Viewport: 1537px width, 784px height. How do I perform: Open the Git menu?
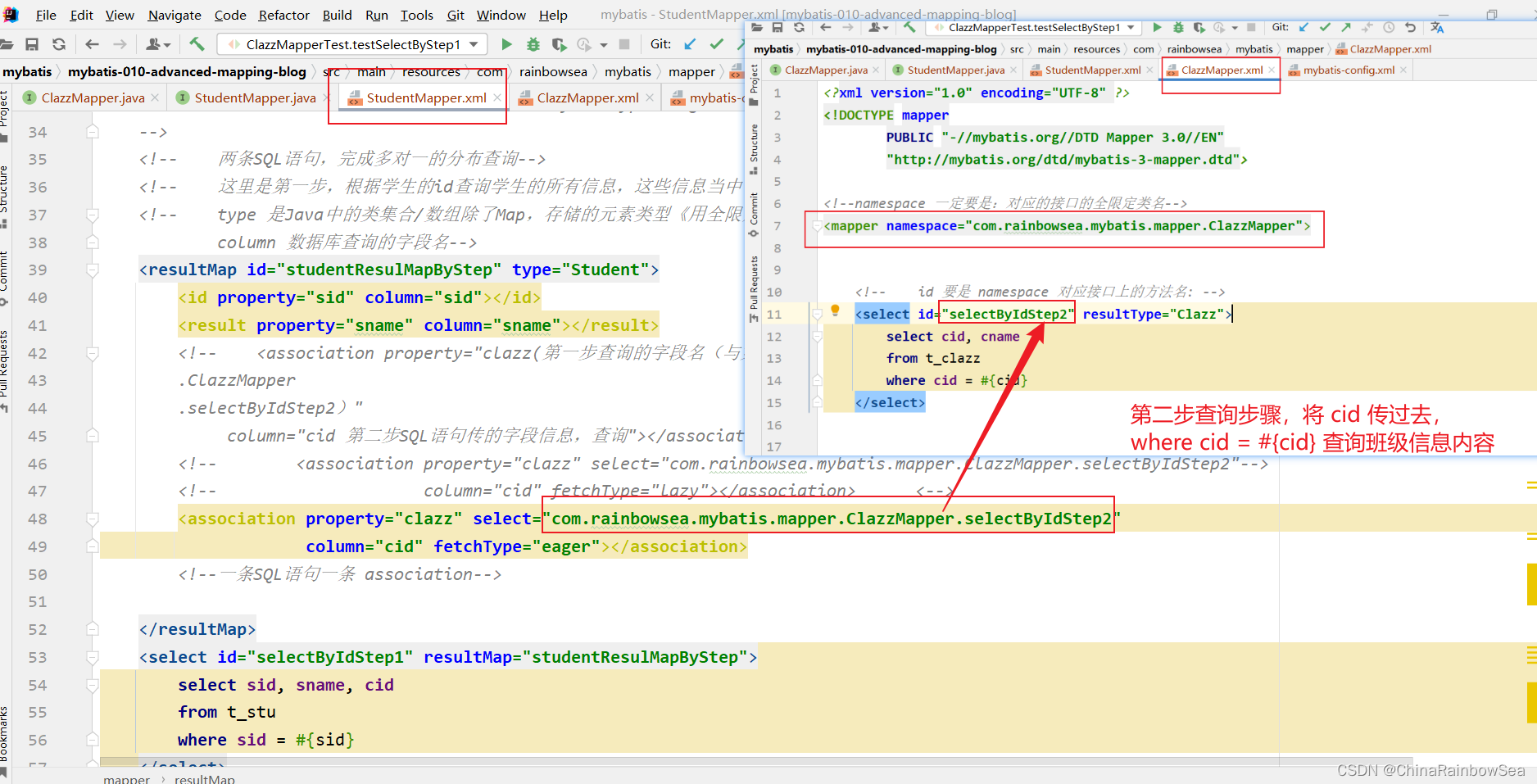click(x=456, y=15)
